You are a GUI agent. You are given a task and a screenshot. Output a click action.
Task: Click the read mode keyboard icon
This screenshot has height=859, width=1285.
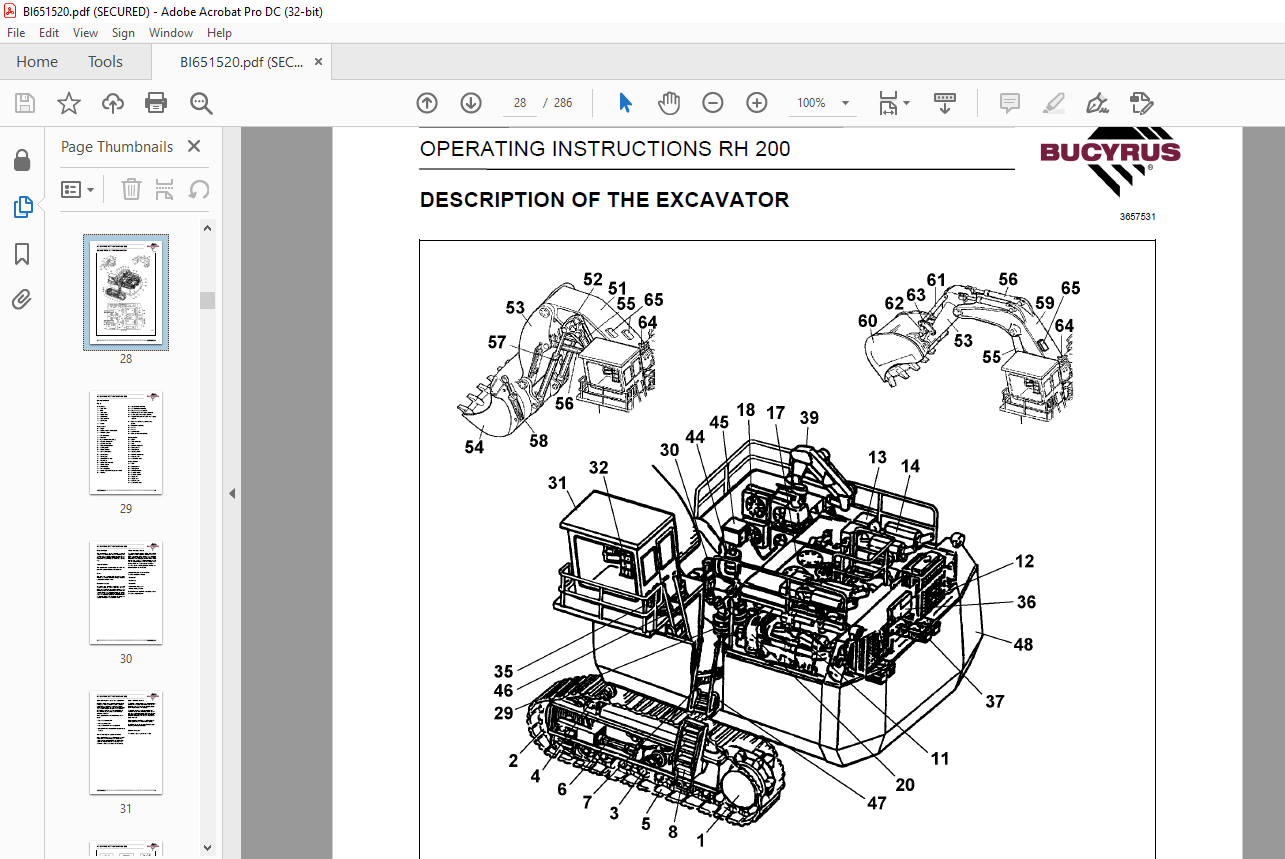point(945,103)
